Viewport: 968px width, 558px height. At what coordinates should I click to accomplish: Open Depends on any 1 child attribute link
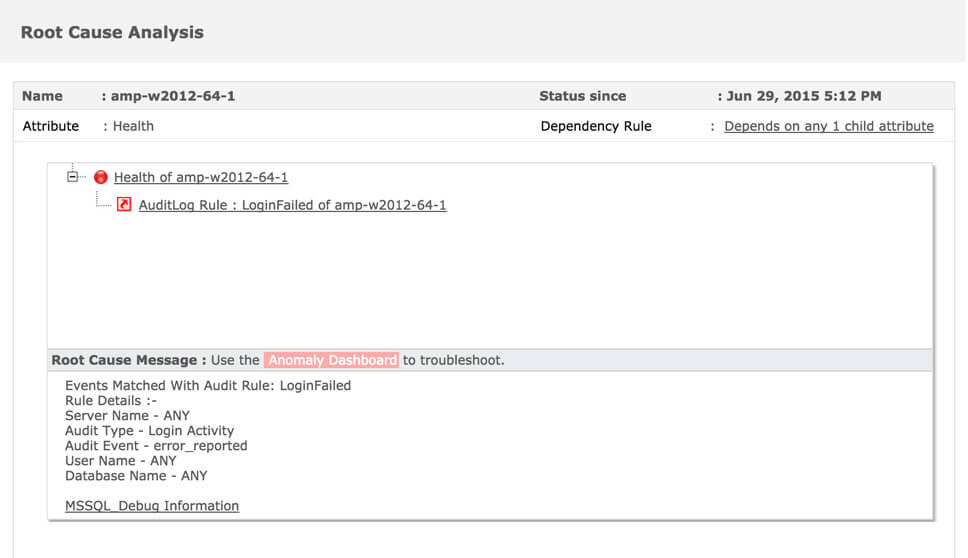[828, 127]
